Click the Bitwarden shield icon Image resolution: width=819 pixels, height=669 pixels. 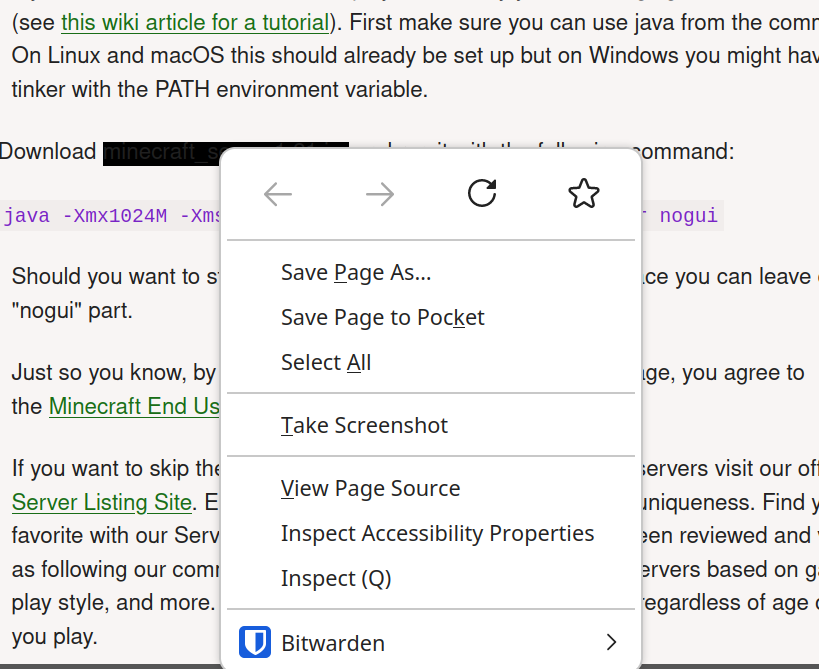255,642
